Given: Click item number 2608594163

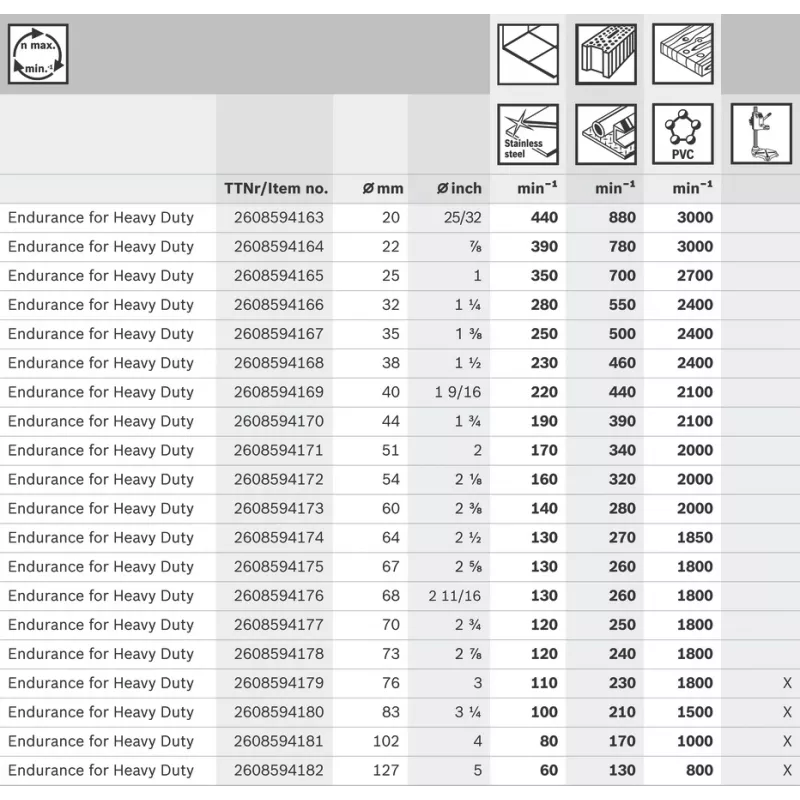Looking at the screenshot, I should (279, 217).
